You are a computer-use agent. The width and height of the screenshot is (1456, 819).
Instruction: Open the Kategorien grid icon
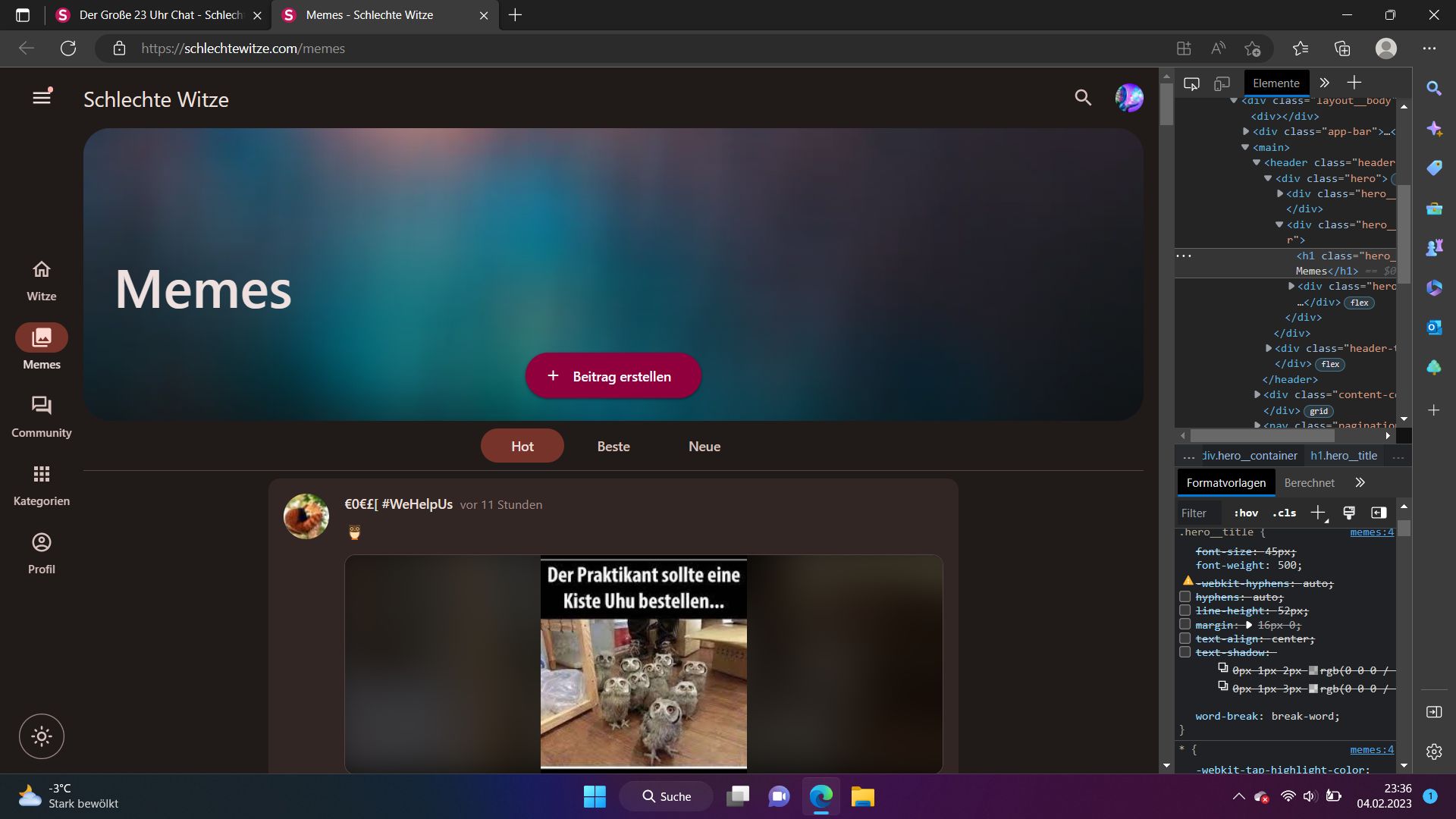42,485
